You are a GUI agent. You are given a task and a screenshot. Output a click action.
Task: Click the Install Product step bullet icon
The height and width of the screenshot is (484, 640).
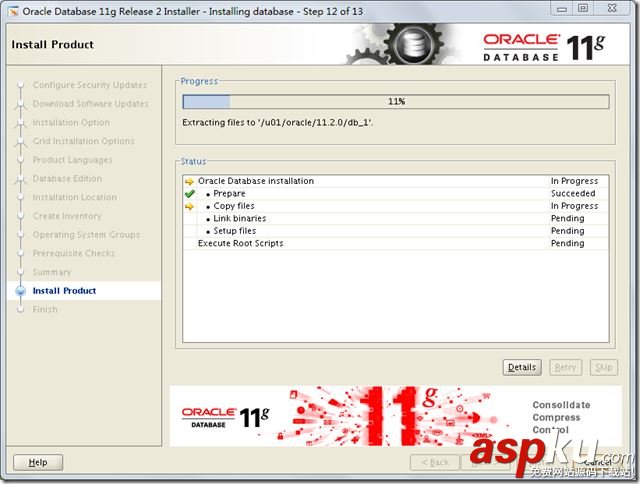[x=20, y=291]
